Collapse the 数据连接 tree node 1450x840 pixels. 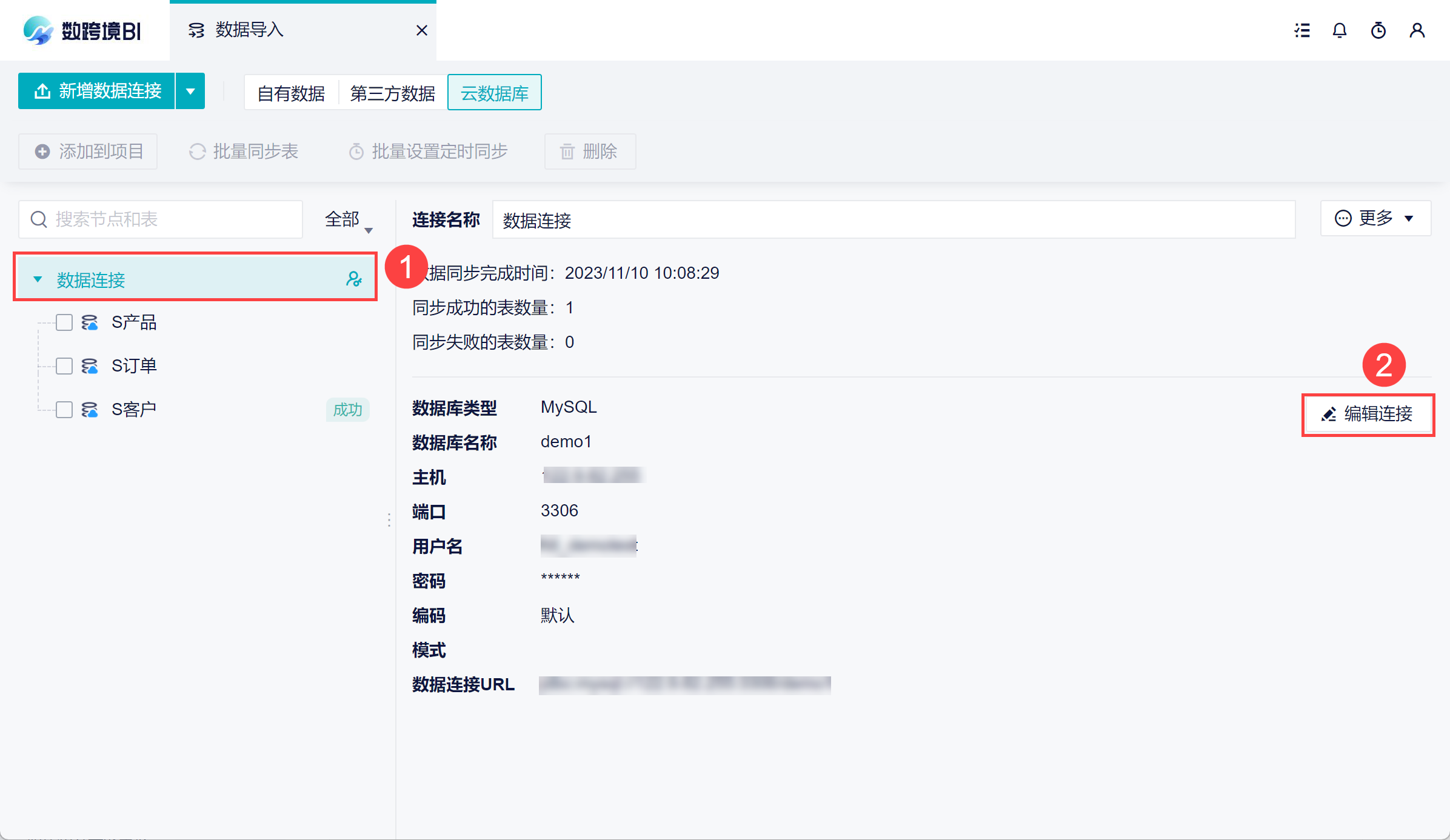38,279
